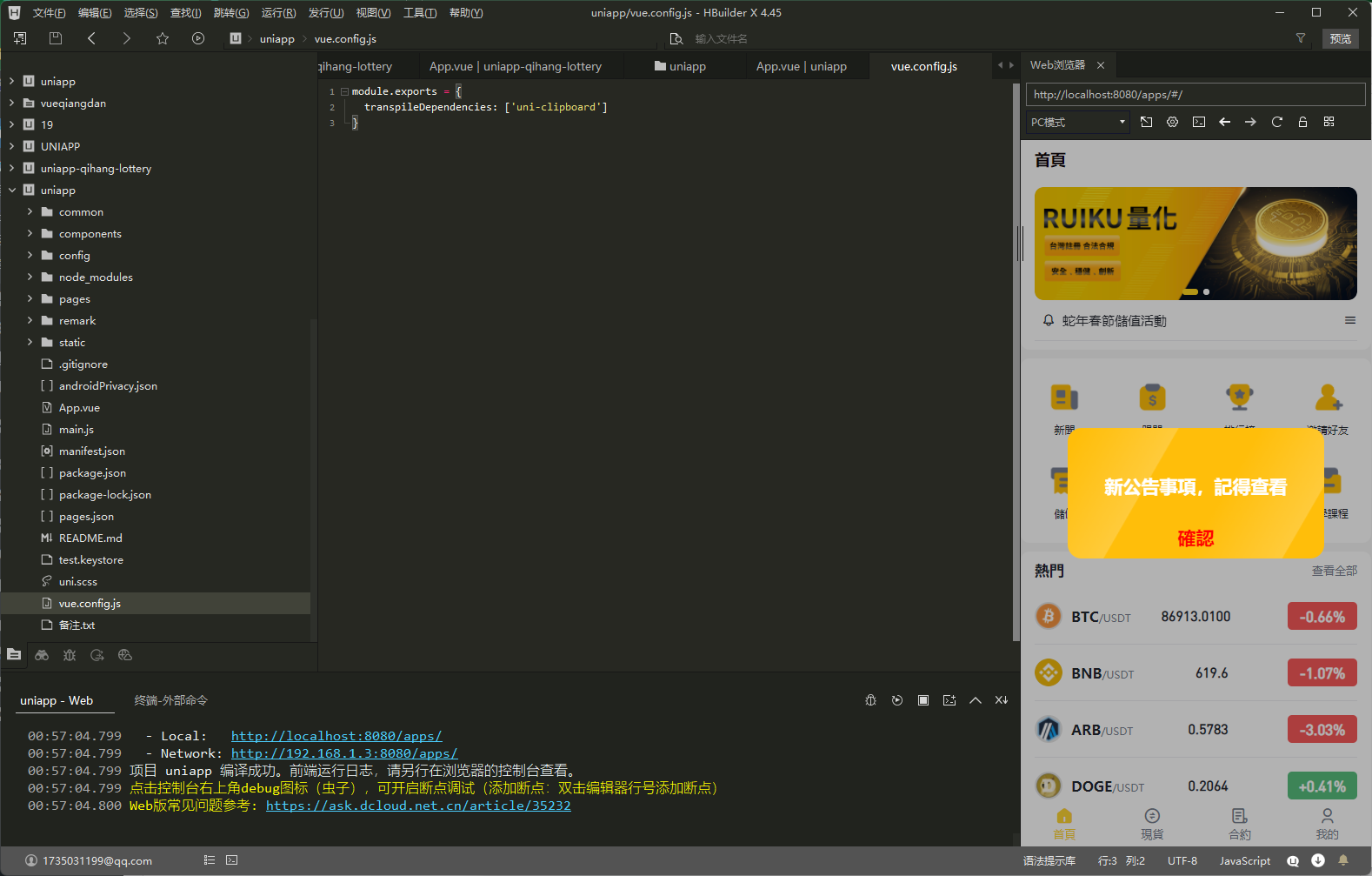Open the 运行(R) menu
Viewport: 1372px width, 876px height.
(278, 13)
